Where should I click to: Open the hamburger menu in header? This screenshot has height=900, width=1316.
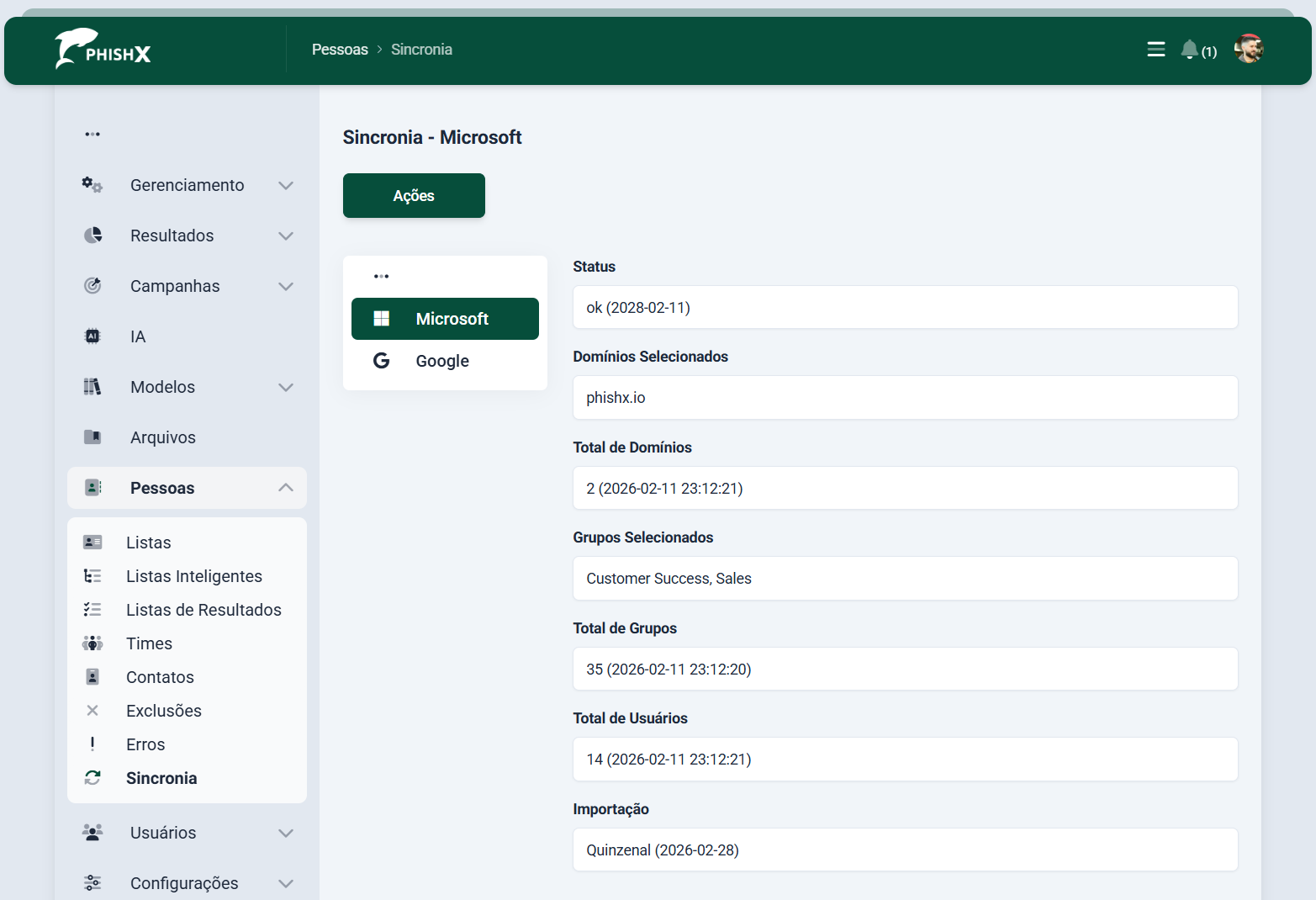tap(1156, 50)
